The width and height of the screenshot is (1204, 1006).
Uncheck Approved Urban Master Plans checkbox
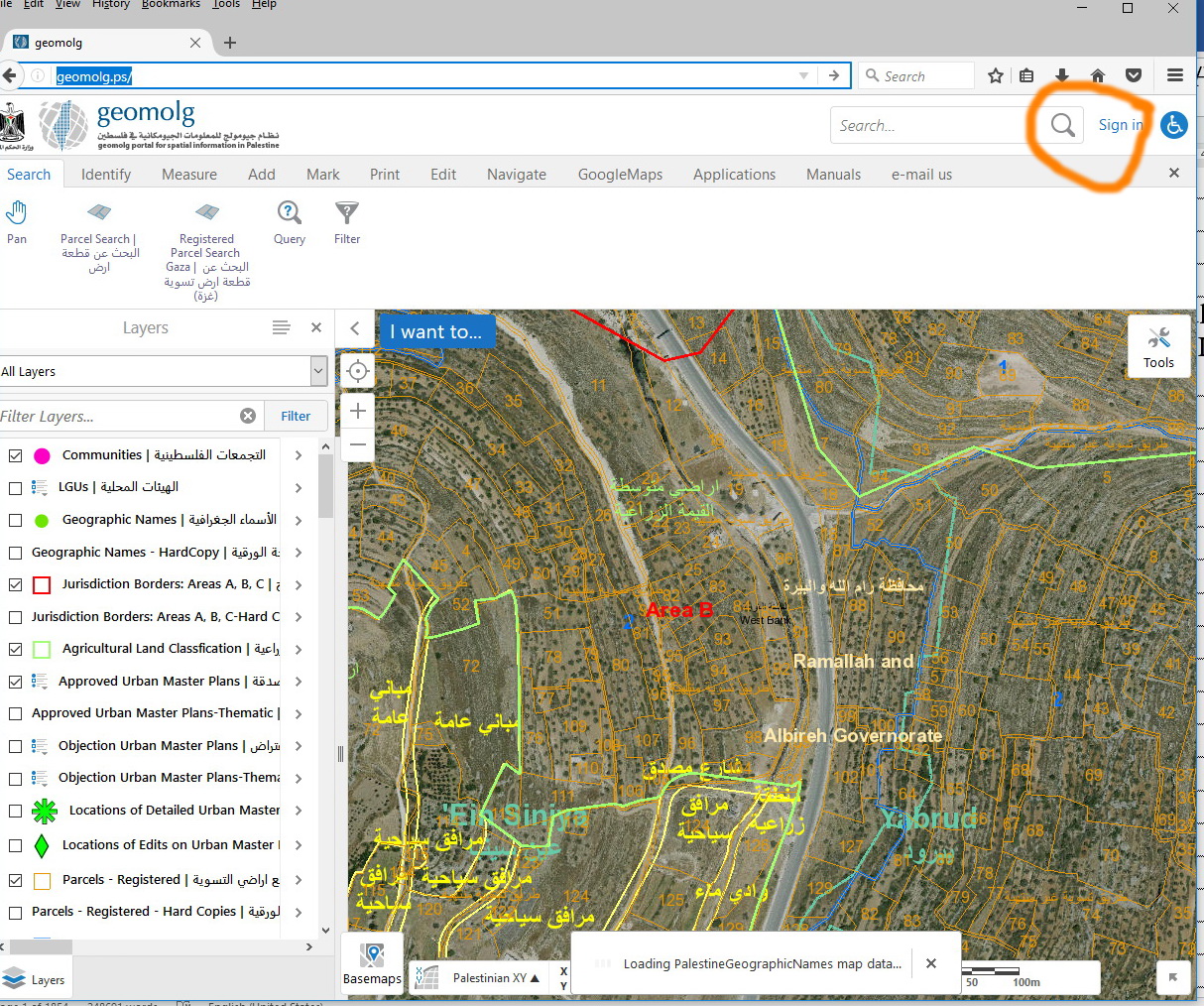[x=15, y=682]
